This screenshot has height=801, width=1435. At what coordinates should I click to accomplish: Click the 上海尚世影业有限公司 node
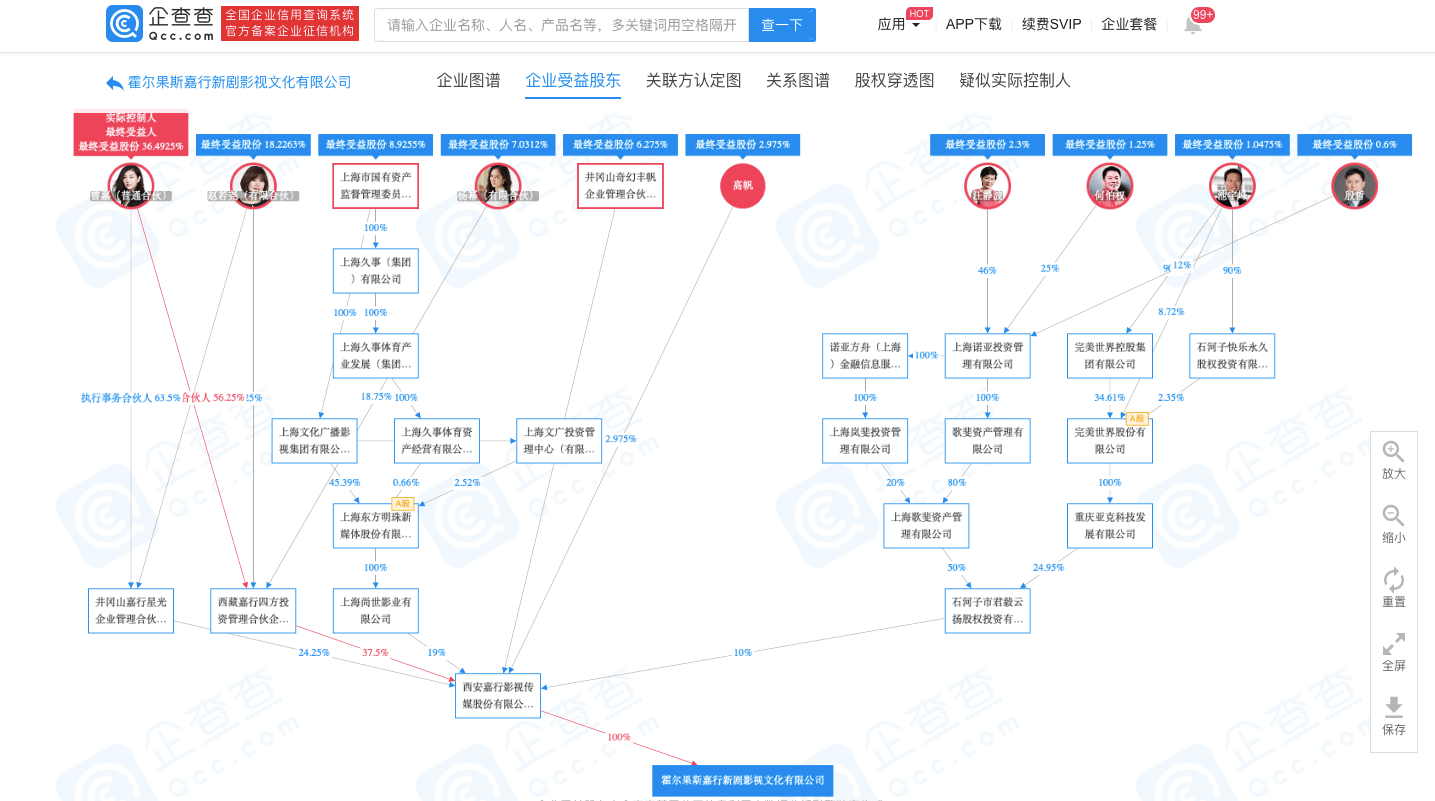[x=376, y=611]
